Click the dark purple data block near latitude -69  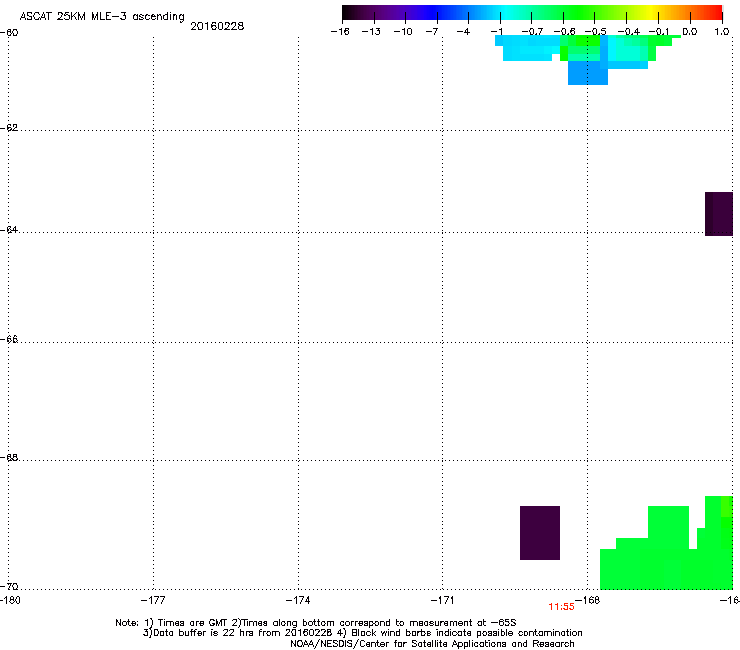(540, 533)
